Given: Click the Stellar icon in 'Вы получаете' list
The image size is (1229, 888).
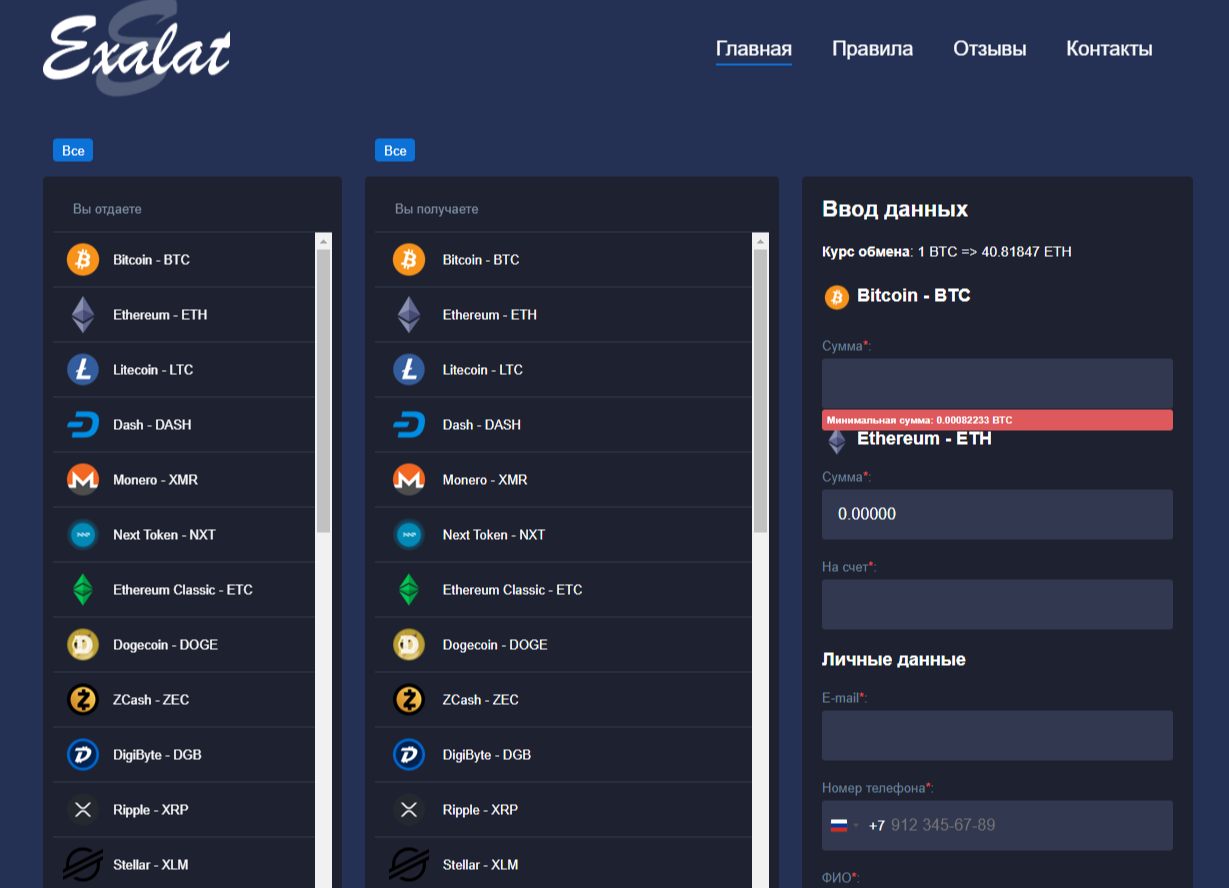Looking at the screenshot, I should [x=409, y=865].
